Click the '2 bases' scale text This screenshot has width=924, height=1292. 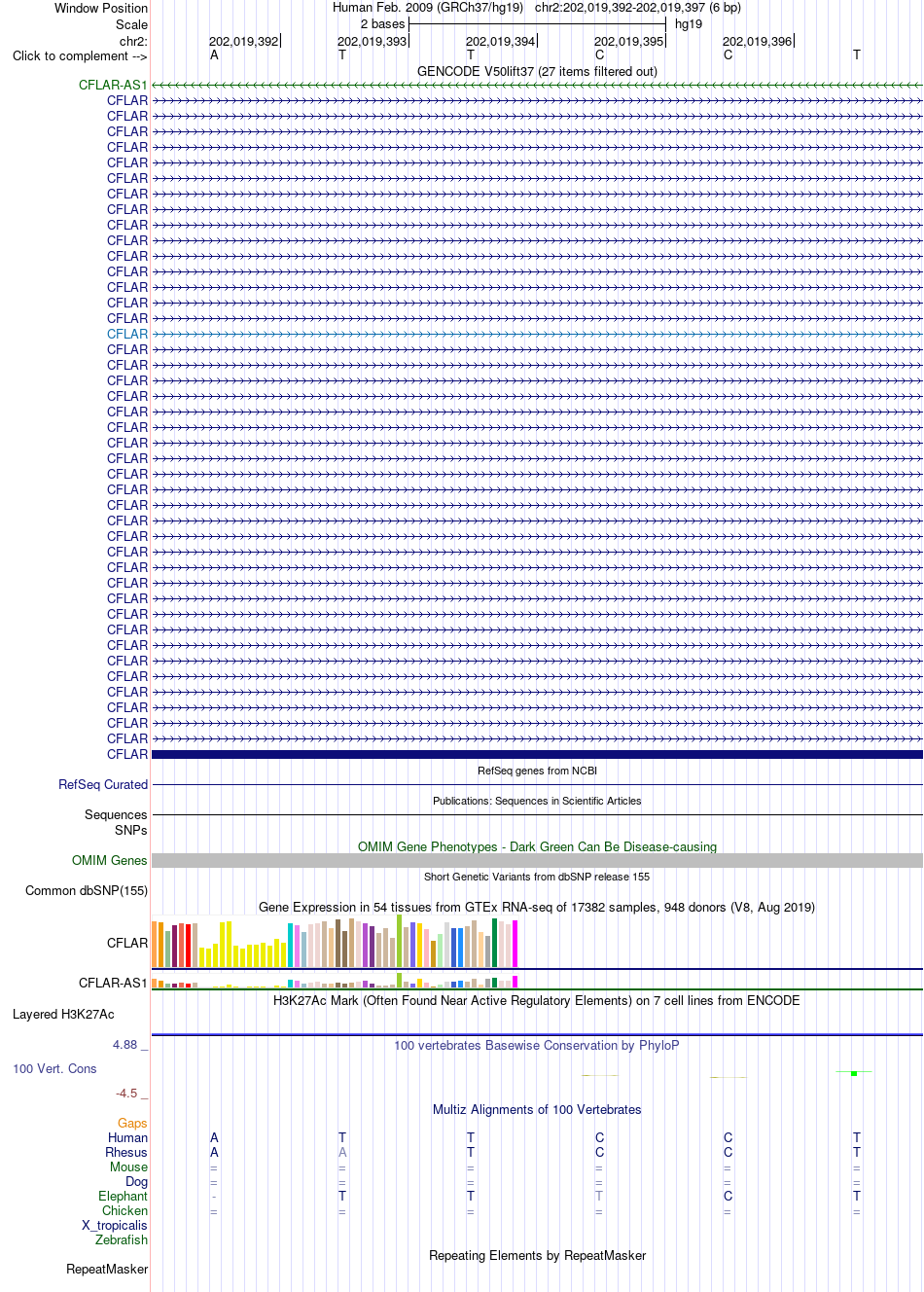pos(382,24)
